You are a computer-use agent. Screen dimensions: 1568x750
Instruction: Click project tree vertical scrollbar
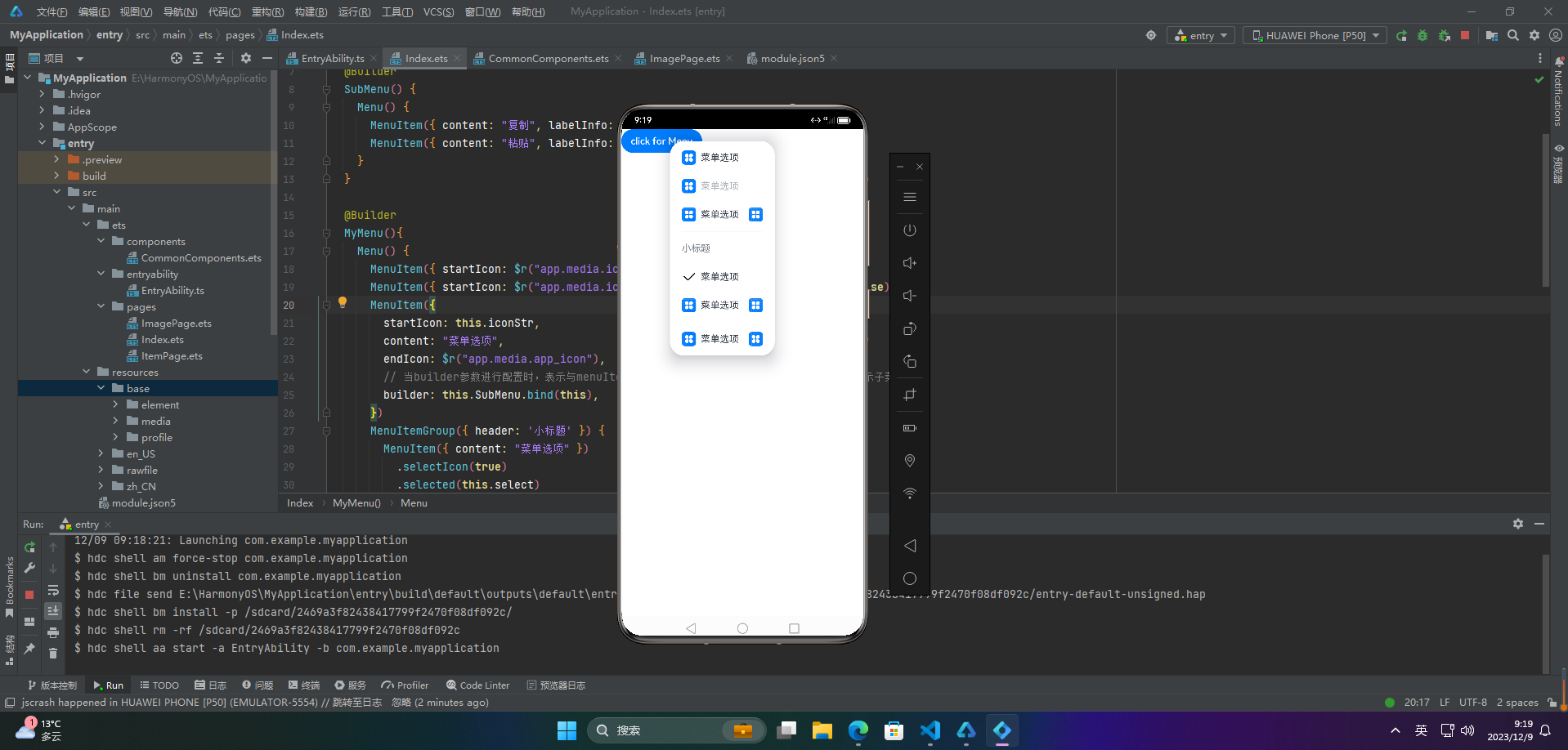273,204
